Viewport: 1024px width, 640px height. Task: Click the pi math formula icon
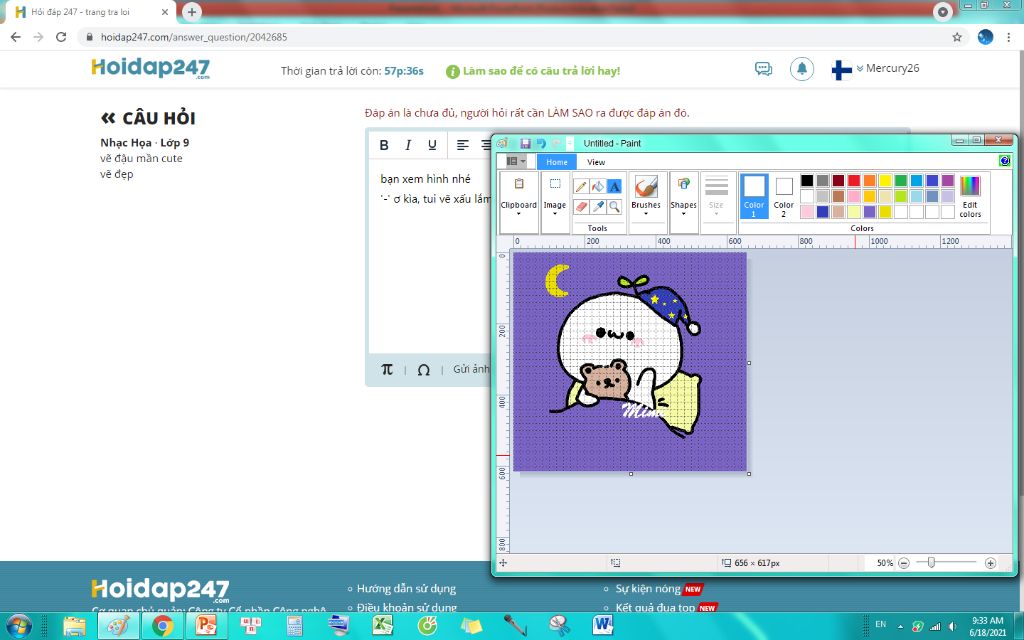pyautogui.click(x=387, y=370)
